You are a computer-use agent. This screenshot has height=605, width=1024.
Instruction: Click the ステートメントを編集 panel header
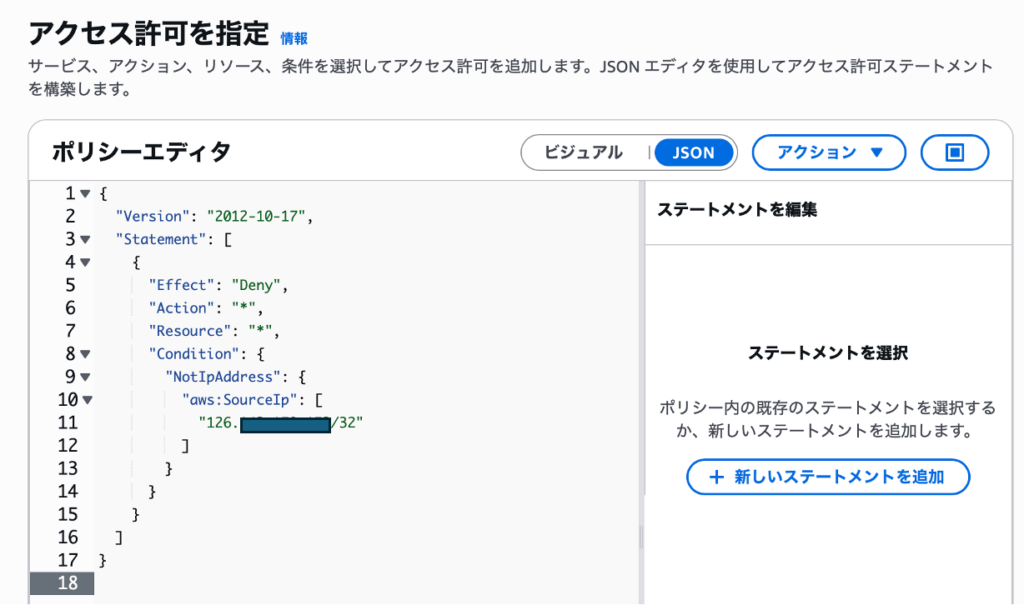737,210
